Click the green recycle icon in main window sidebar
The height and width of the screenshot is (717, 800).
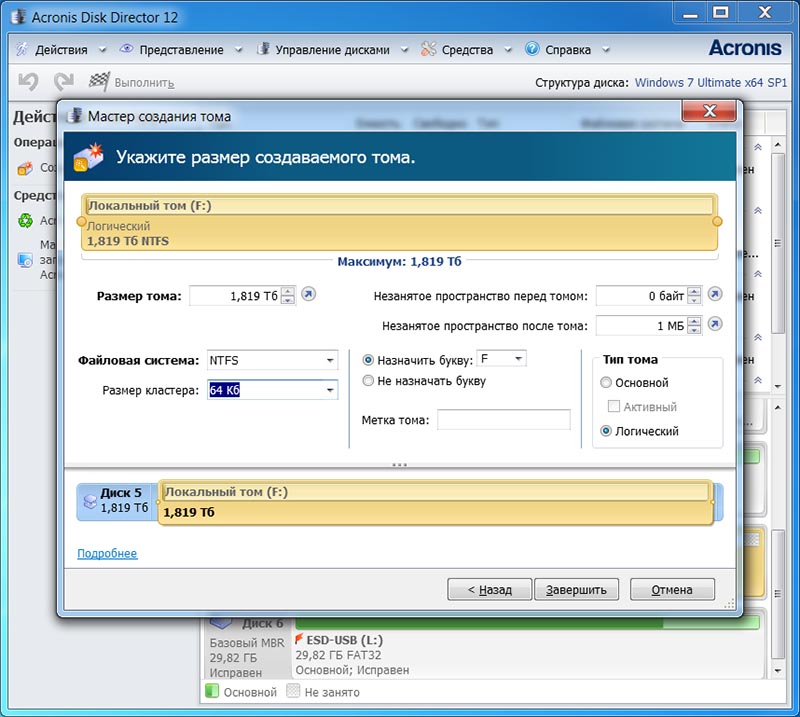coord(25,220)
